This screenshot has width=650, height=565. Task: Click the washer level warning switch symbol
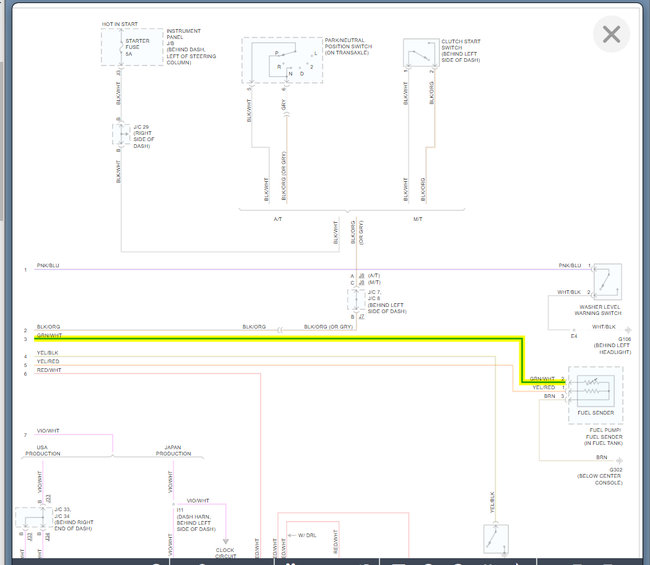click(607, 281)
